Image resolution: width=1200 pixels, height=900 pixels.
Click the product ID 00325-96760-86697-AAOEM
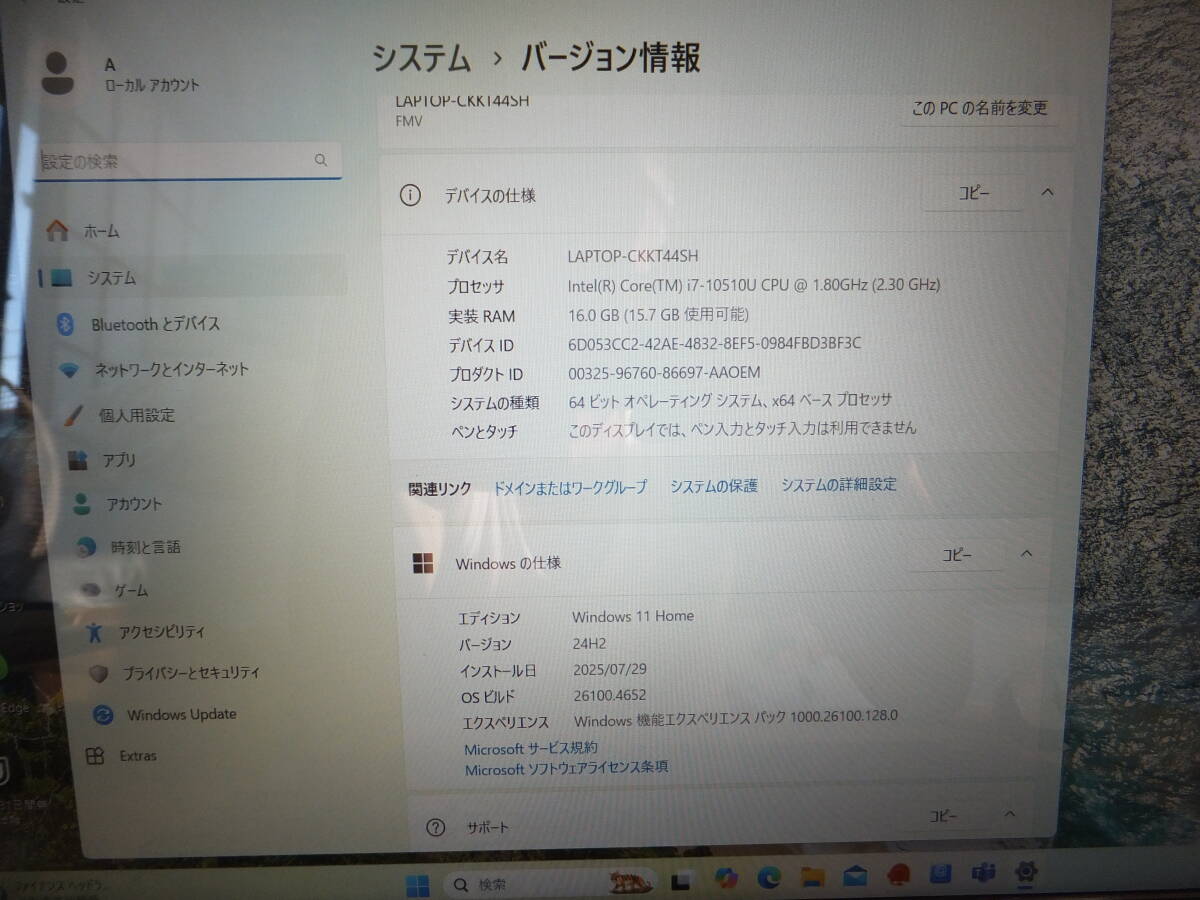click(664, 372)
